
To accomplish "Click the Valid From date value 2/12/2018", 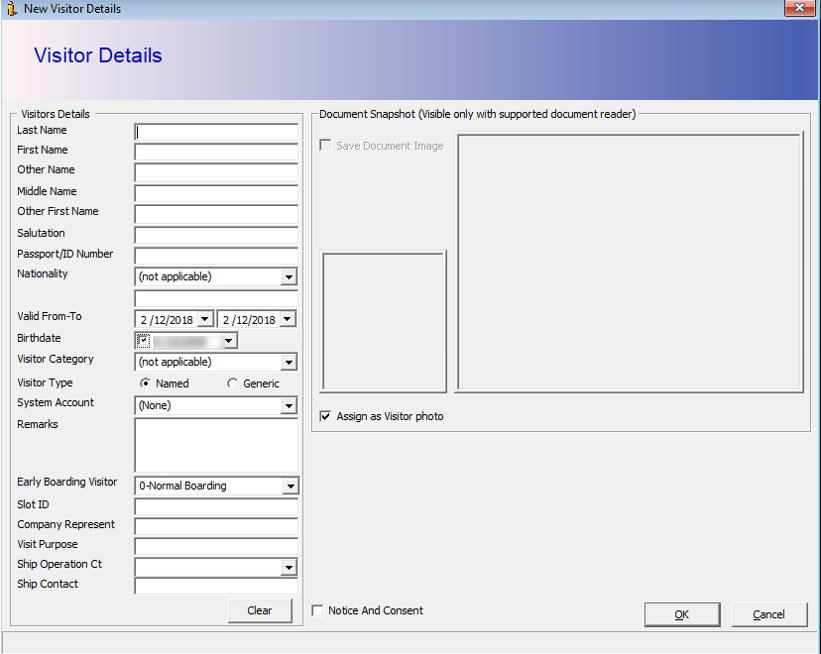I will 167,320.
